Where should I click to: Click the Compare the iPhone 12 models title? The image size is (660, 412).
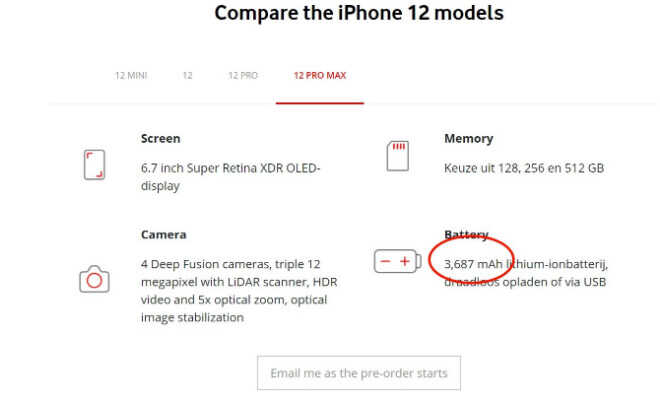coord(359,13)
